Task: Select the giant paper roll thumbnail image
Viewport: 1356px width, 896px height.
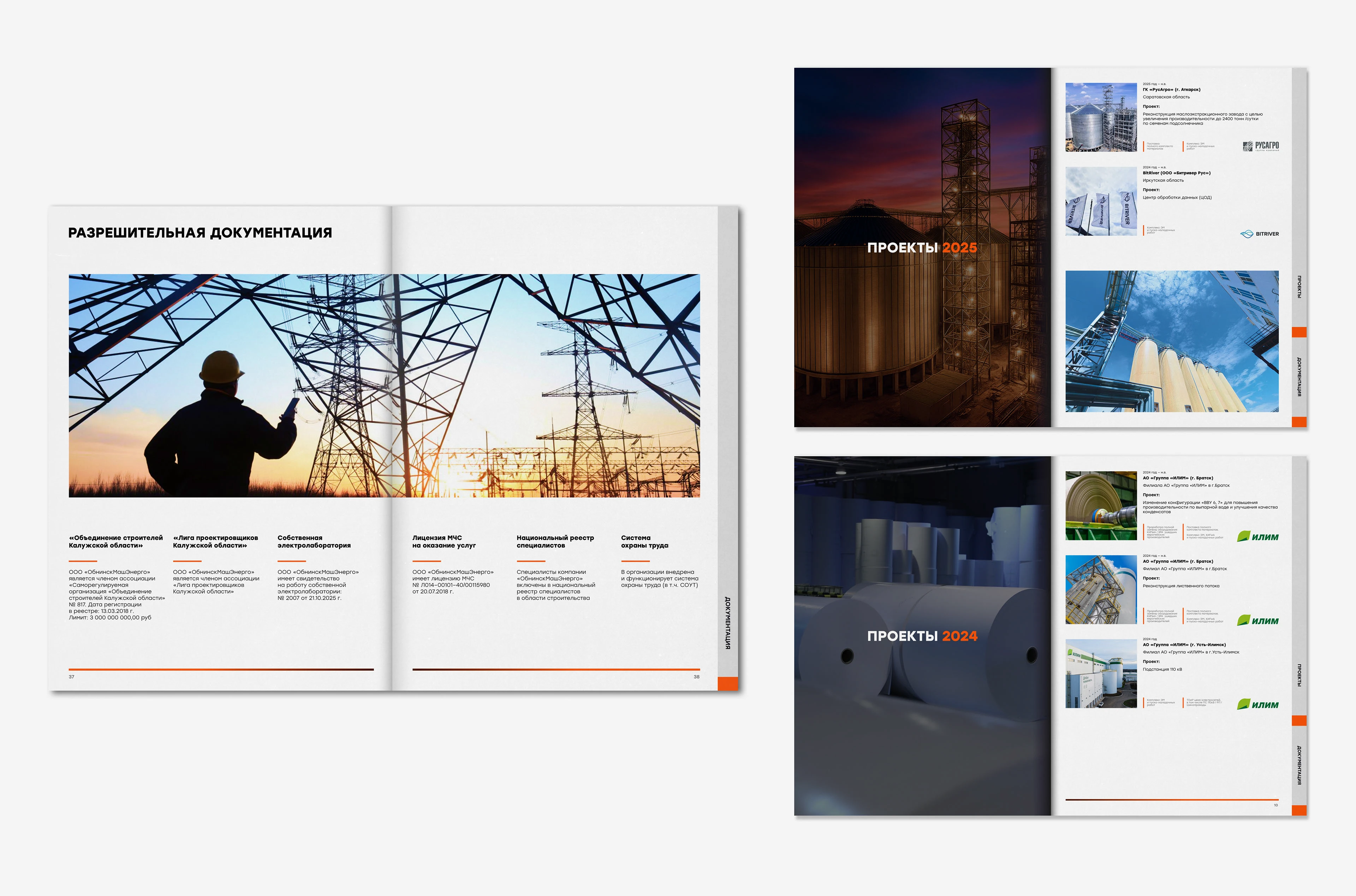Action: pos(1101,506)
